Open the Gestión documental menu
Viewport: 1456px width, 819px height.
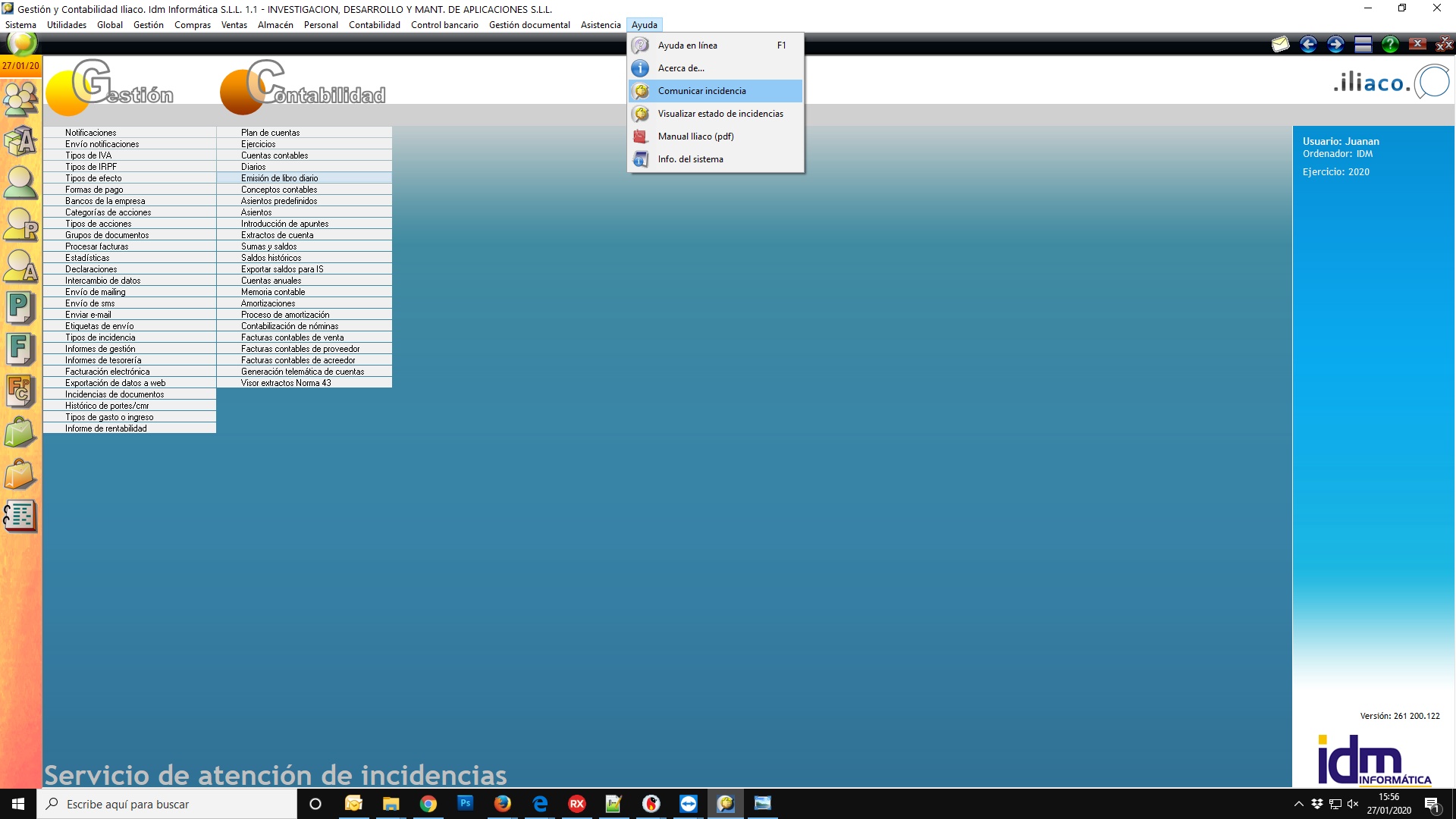click(x=529, y=25)
